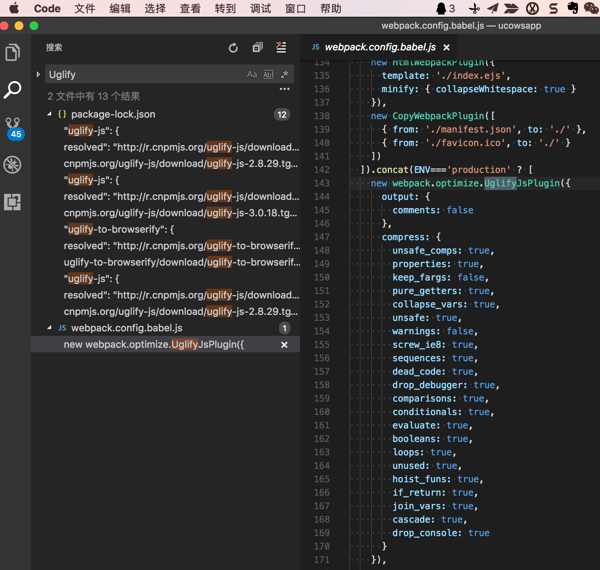Image resolution: width=600 pixels, height=570 pixels.
Task: Collapse package-lock.json search results
Action: [50, 115]
